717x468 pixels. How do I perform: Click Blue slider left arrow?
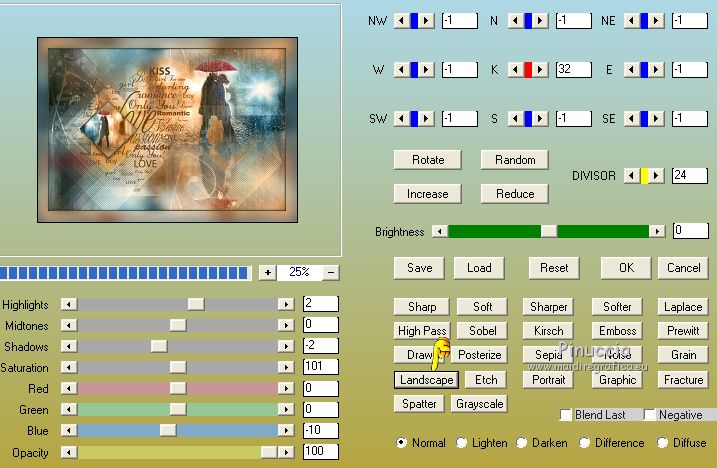(x=69, y=430)
